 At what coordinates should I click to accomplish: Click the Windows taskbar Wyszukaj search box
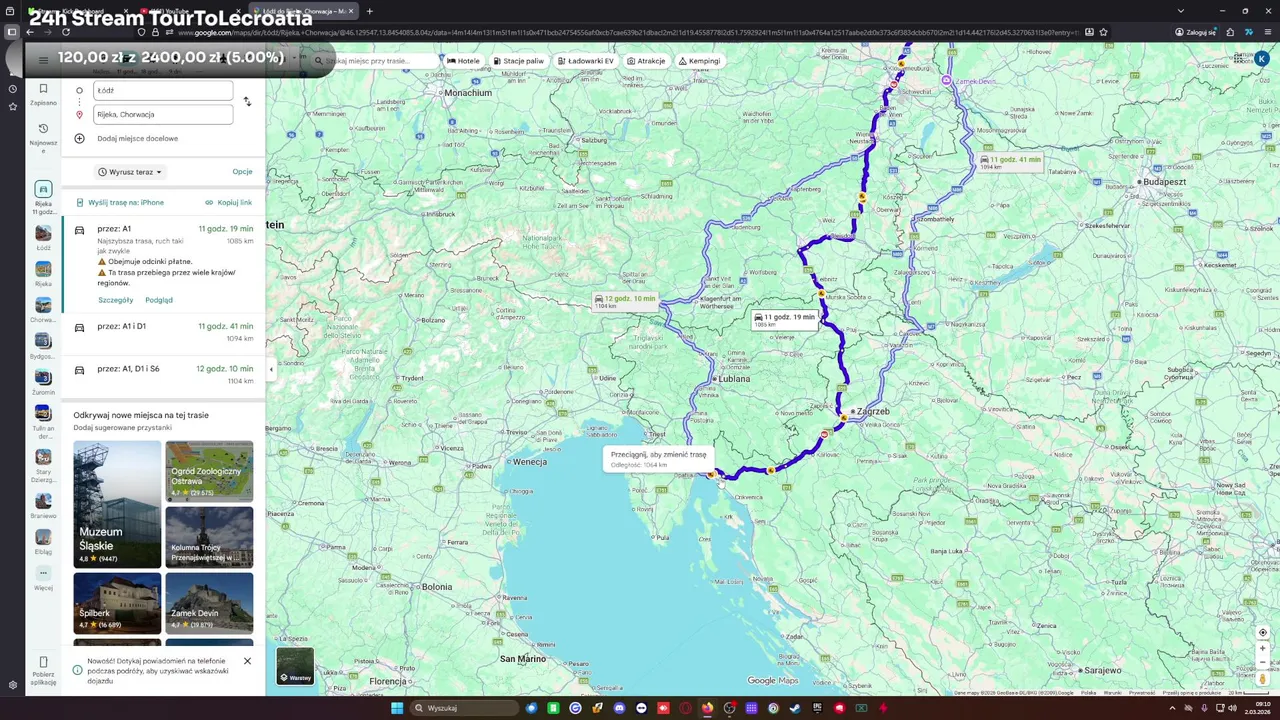[x=463, y=708]
